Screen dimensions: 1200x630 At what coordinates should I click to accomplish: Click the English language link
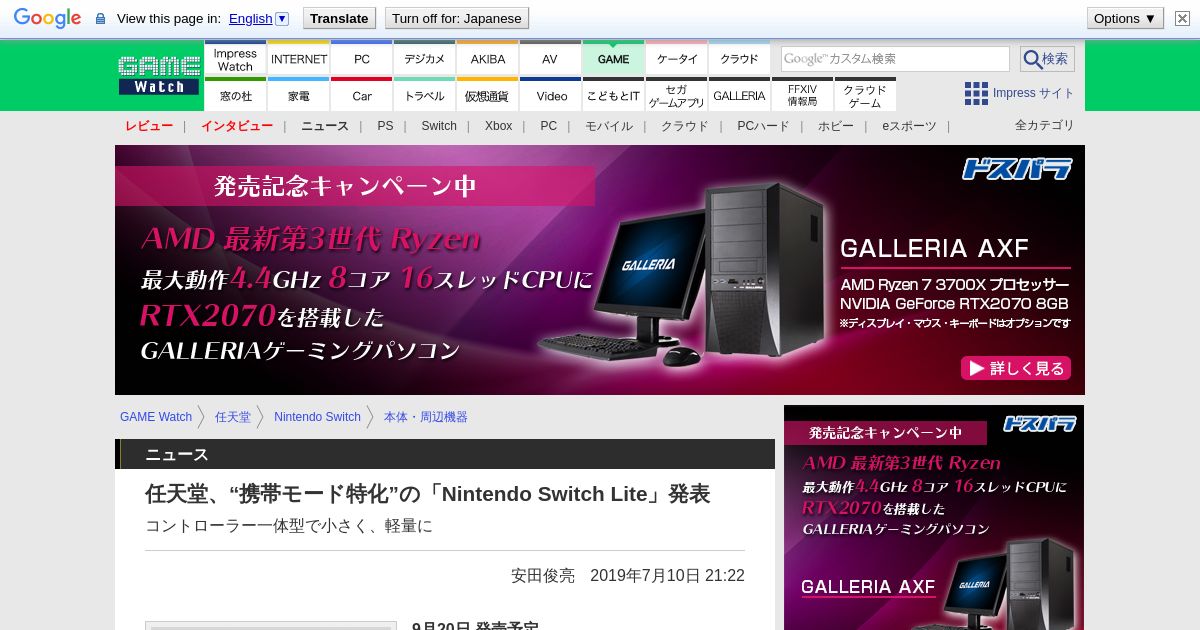pos(250,18)
